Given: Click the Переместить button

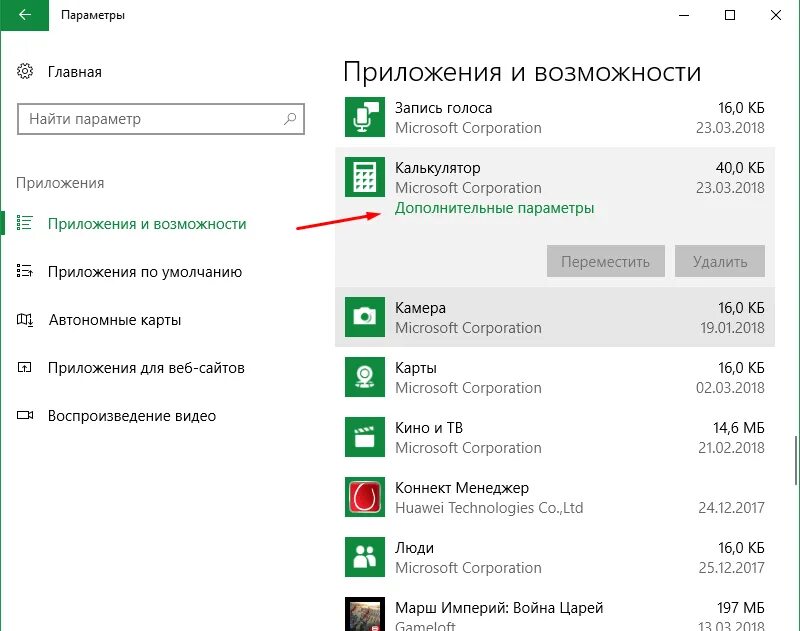Looking at the screenshot, I should pyautogui.click(x=606, y=261).
